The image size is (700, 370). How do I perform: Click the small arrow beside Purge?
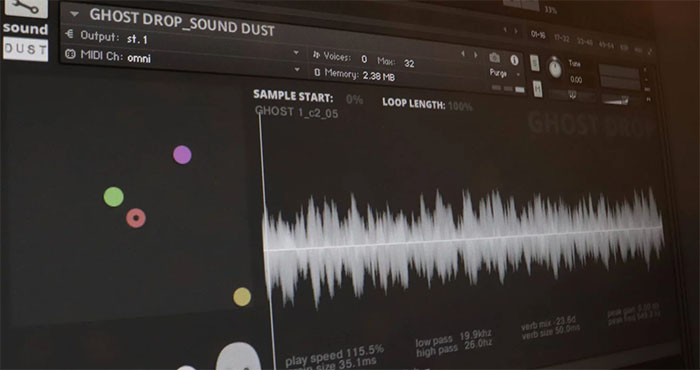(x=518, y=75)
